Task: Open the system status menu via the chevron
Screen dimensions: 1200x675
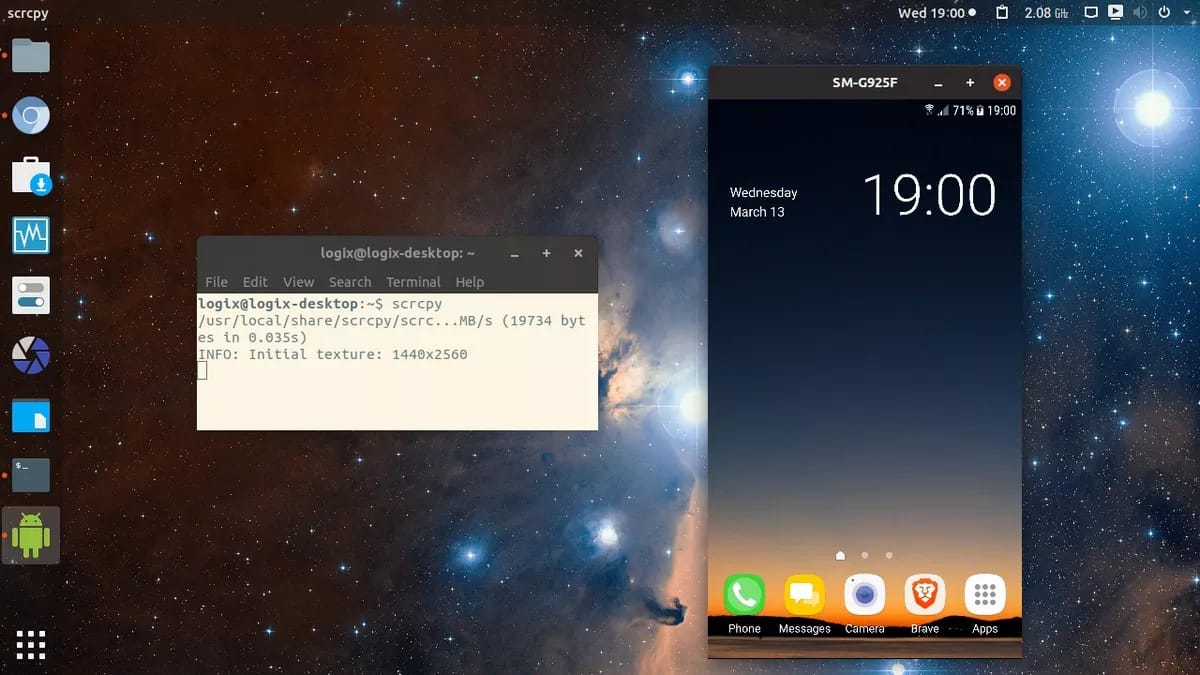Action: (1187, 13)
